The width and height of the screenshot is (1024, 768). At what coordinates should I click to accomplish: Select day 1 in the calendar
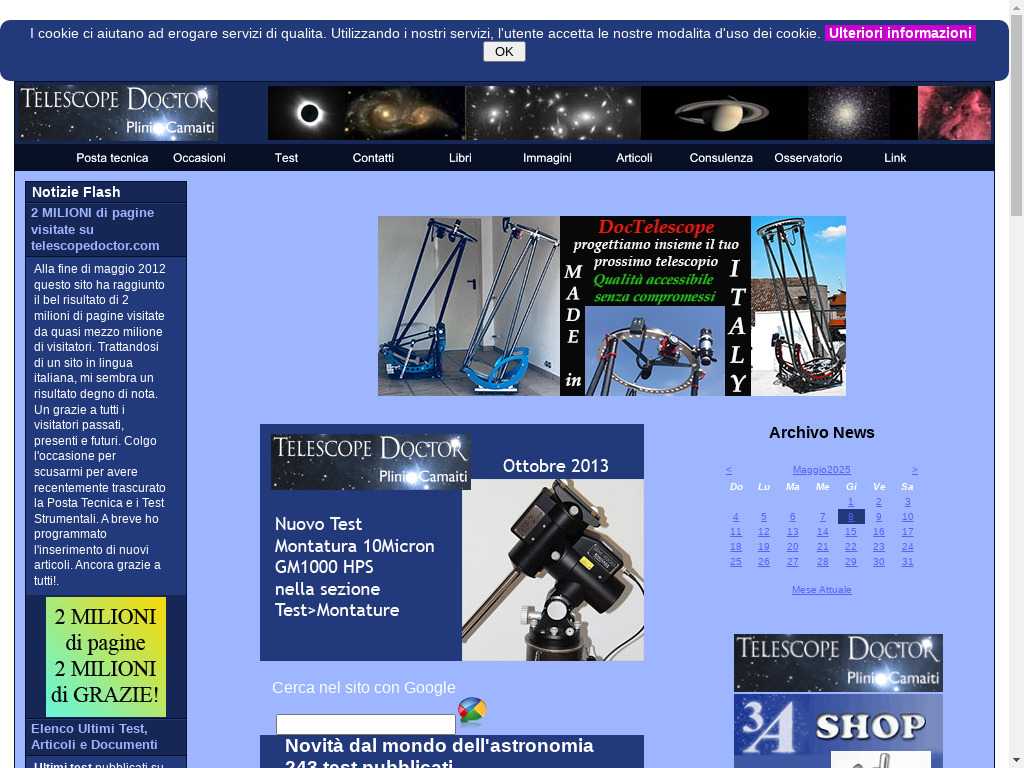850,502
